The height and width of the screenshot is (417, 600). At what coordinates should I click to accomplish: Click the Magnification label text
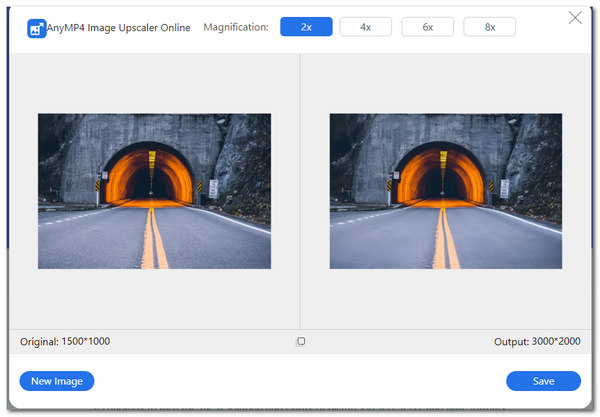coord(235,27)
